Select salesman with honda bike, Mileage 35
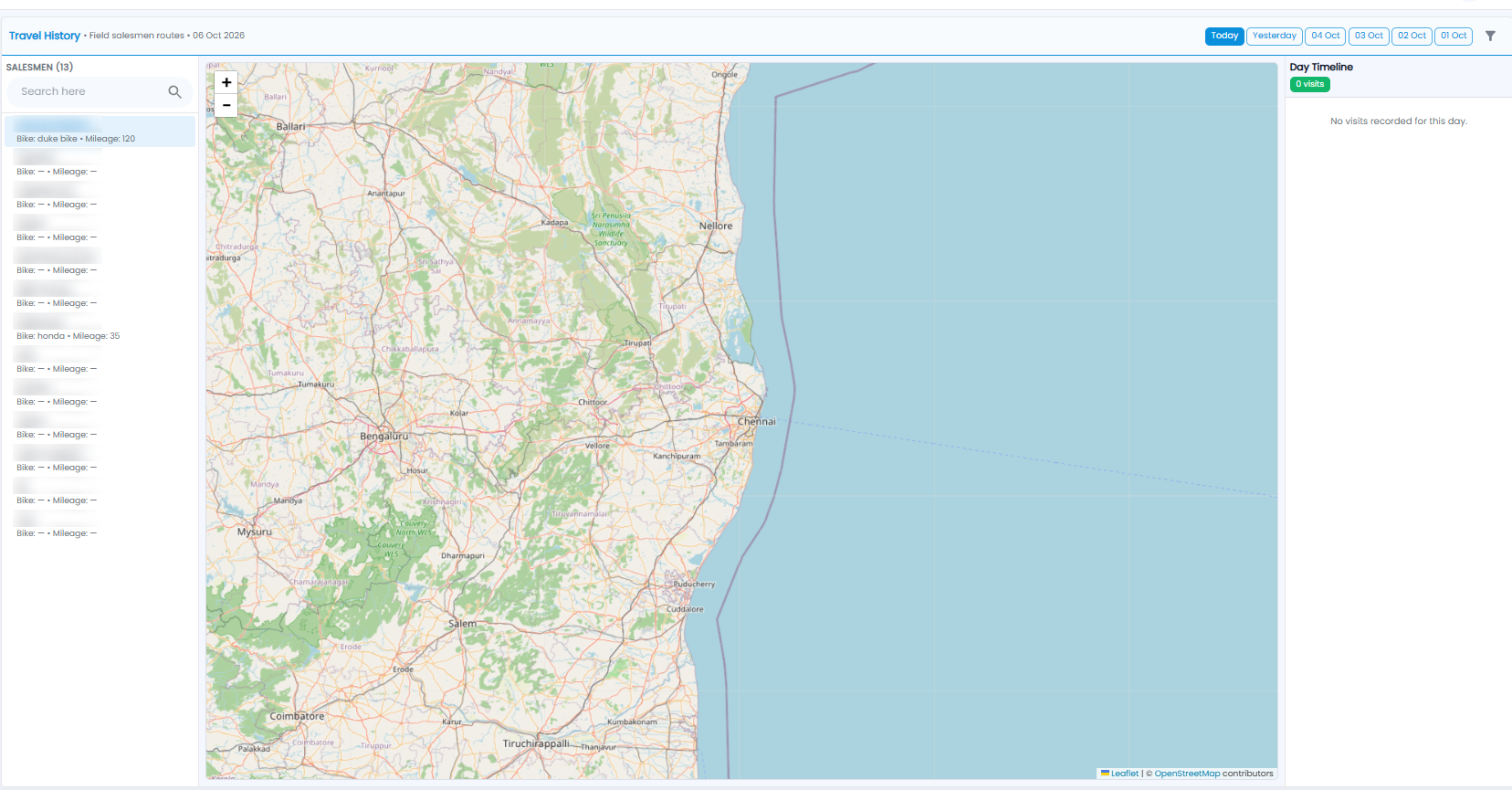This screenshot has width=1512, height=790. pos(100,329)
